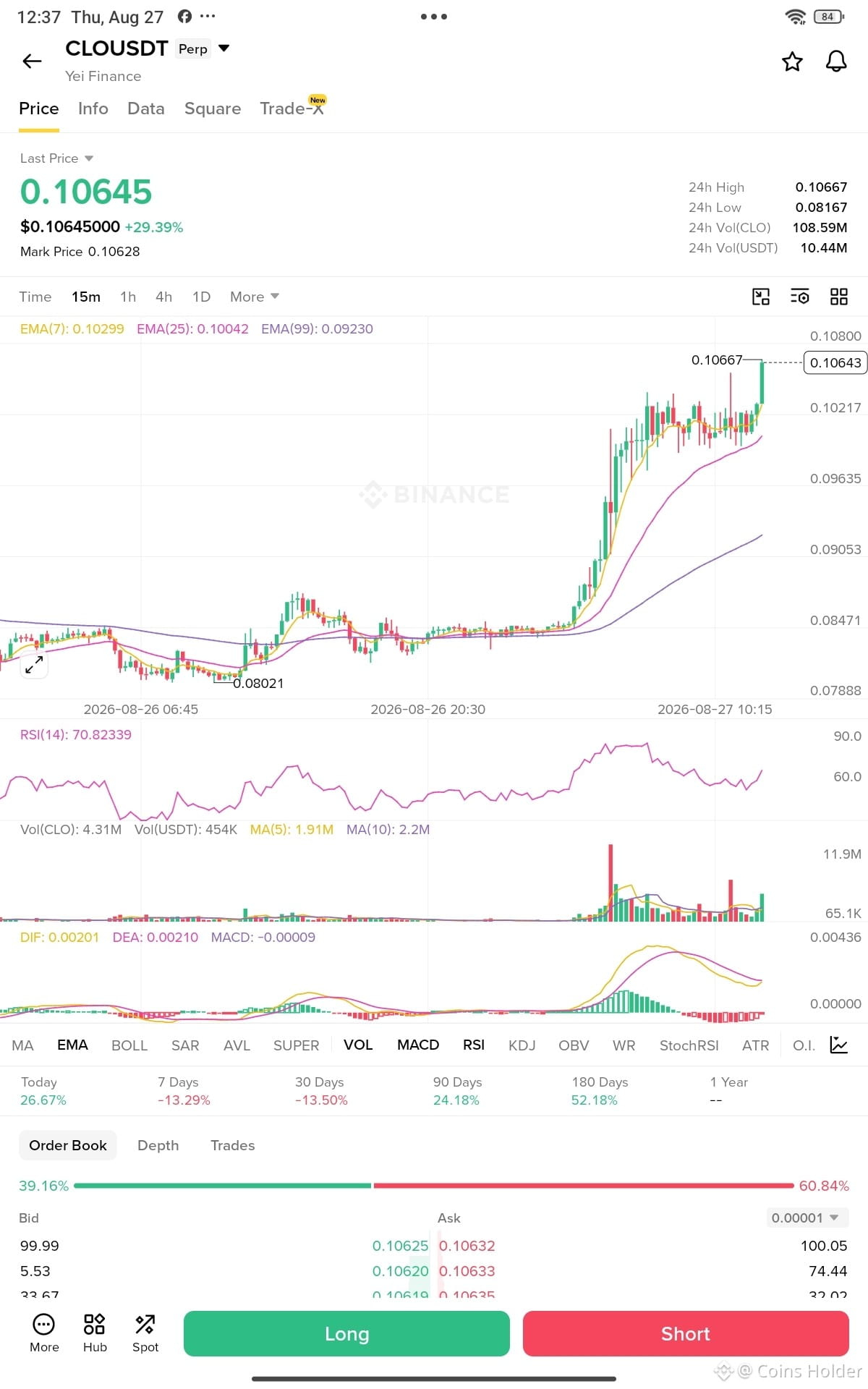The width and height of the screenshot is (868, 1389).
Task: Toggle the RSI sub-indicator
Action: (474, 1045)
